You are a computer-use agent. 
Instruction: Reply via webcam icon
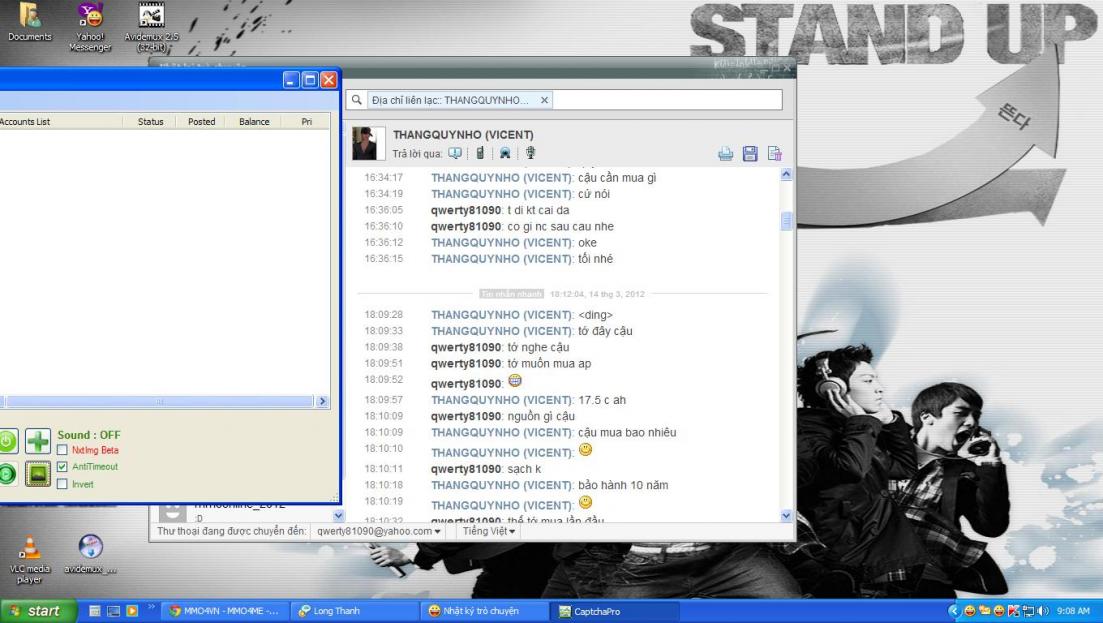coord(505,153)
